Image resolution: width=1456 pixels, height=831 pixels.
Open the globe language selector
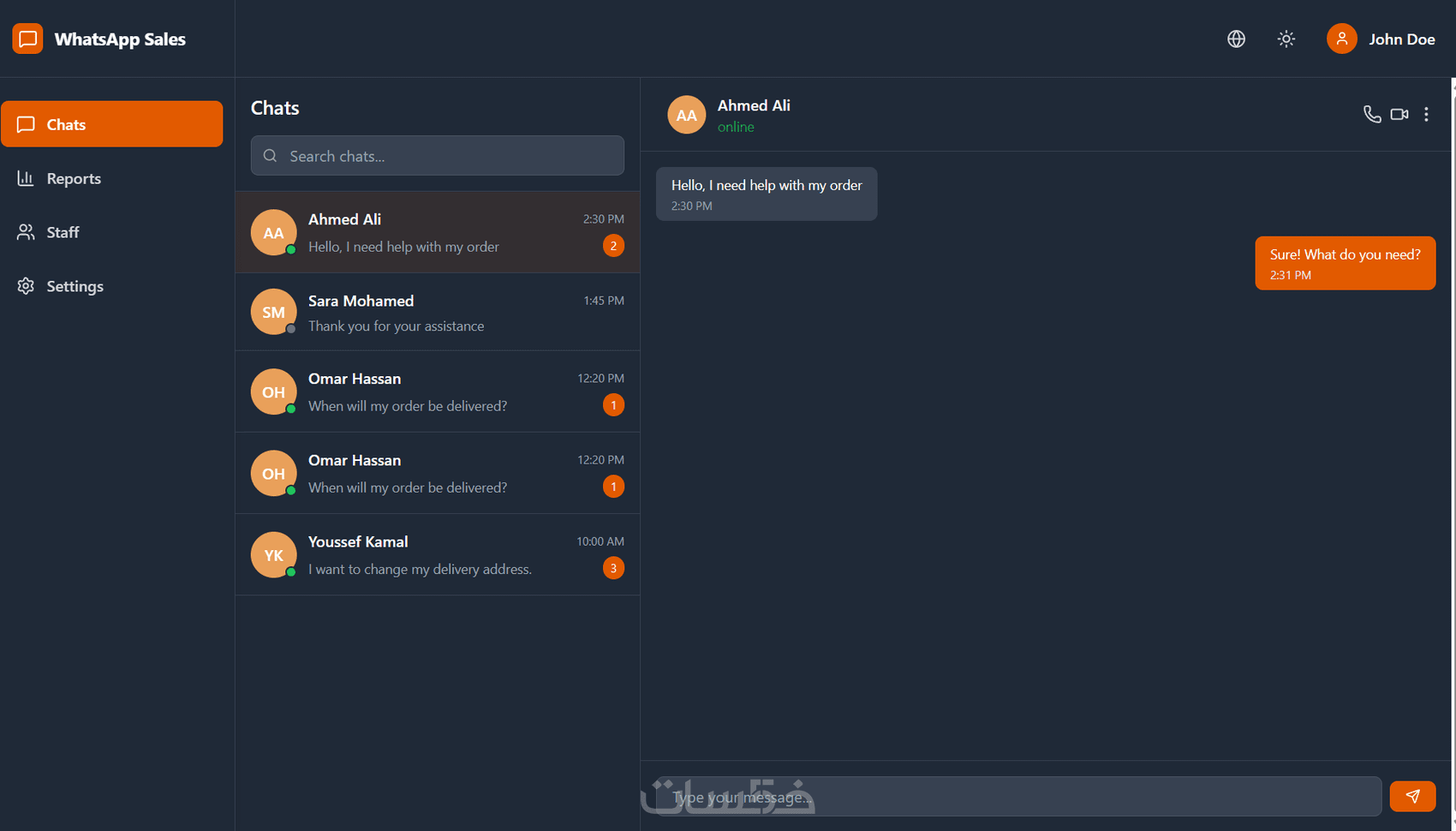click(x=1236, y=39)
